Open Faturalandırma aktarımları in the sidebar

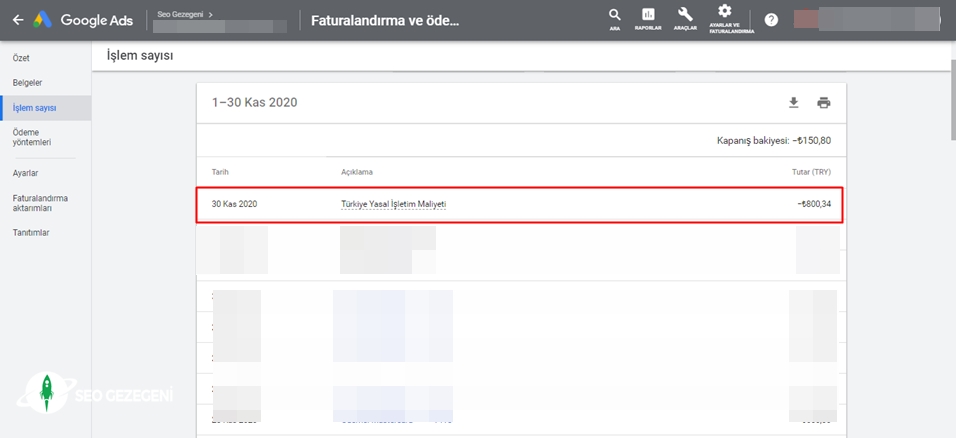tap(40, 203)
